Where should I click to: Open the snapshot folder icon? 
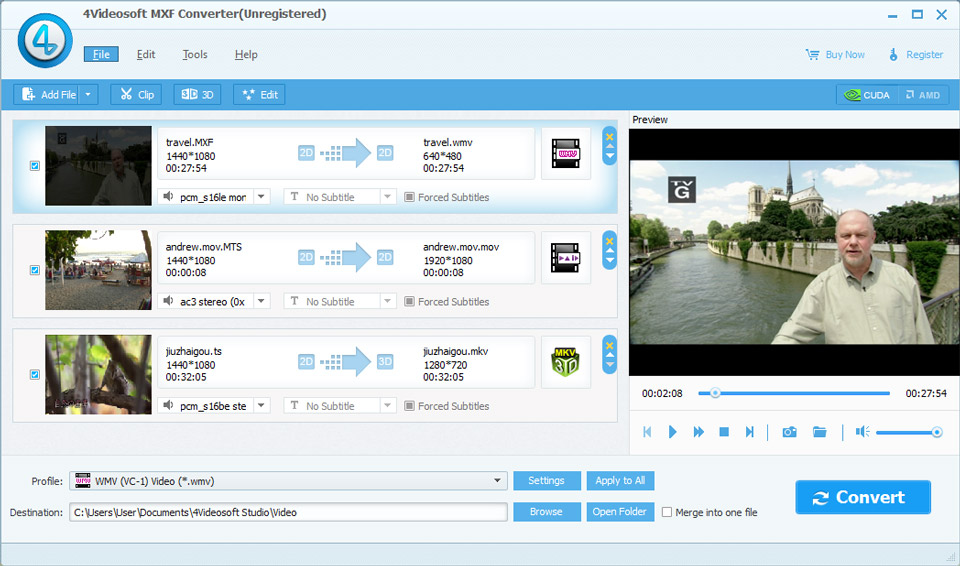coord(820,432)
